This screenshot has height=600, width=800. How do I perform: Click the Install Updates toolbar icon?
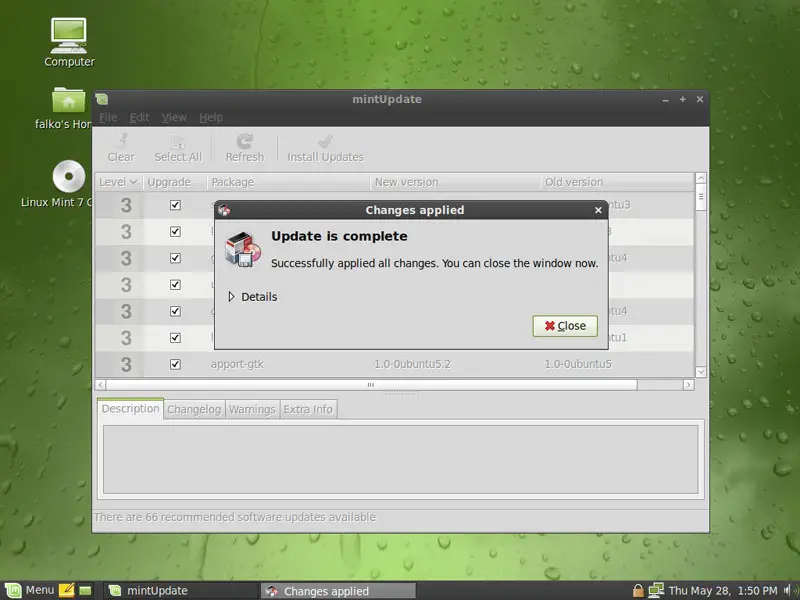(326, 148)
